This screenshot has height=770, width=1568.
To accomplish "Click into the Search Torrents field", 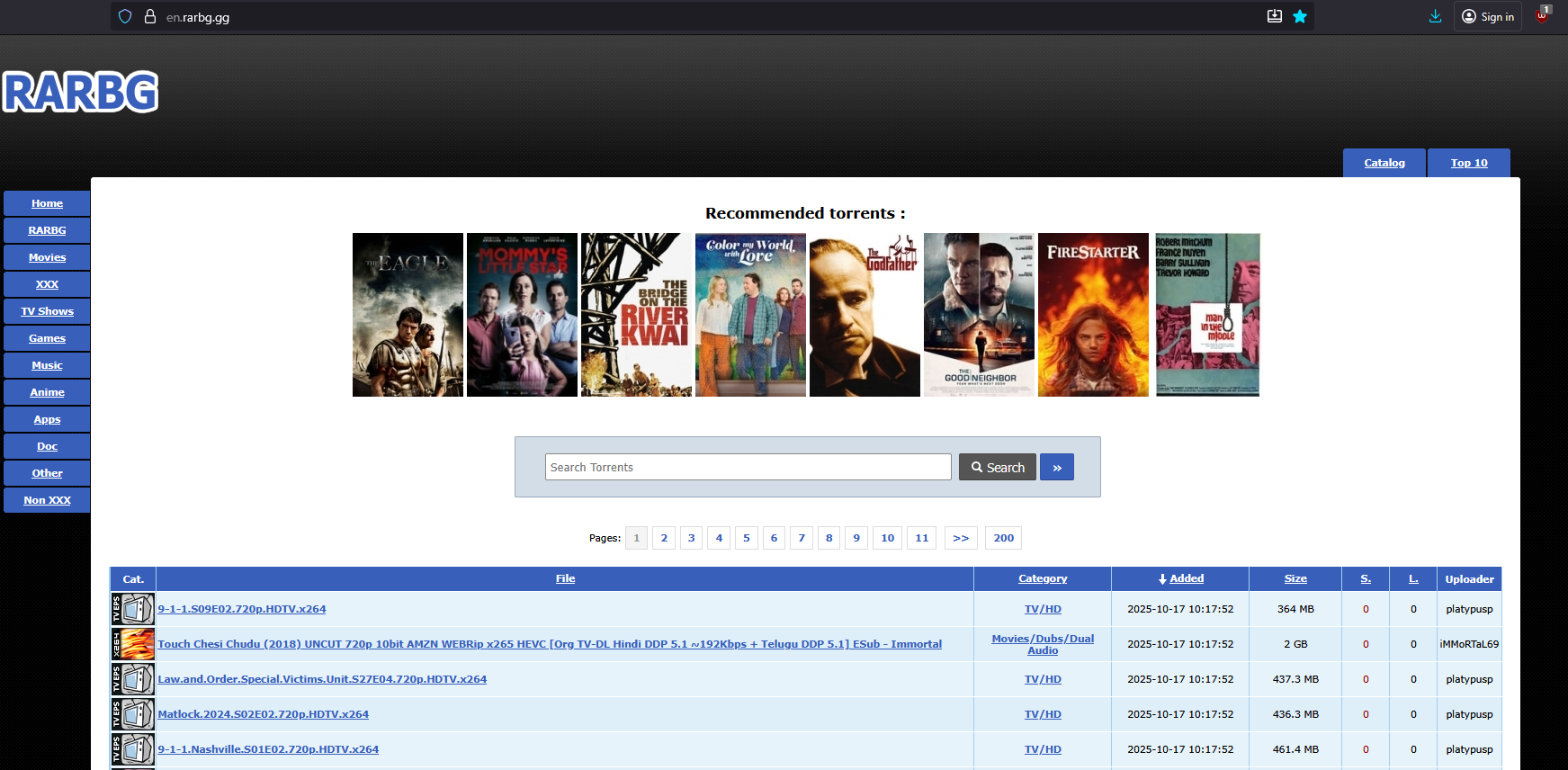I will (x=748, y=467).
